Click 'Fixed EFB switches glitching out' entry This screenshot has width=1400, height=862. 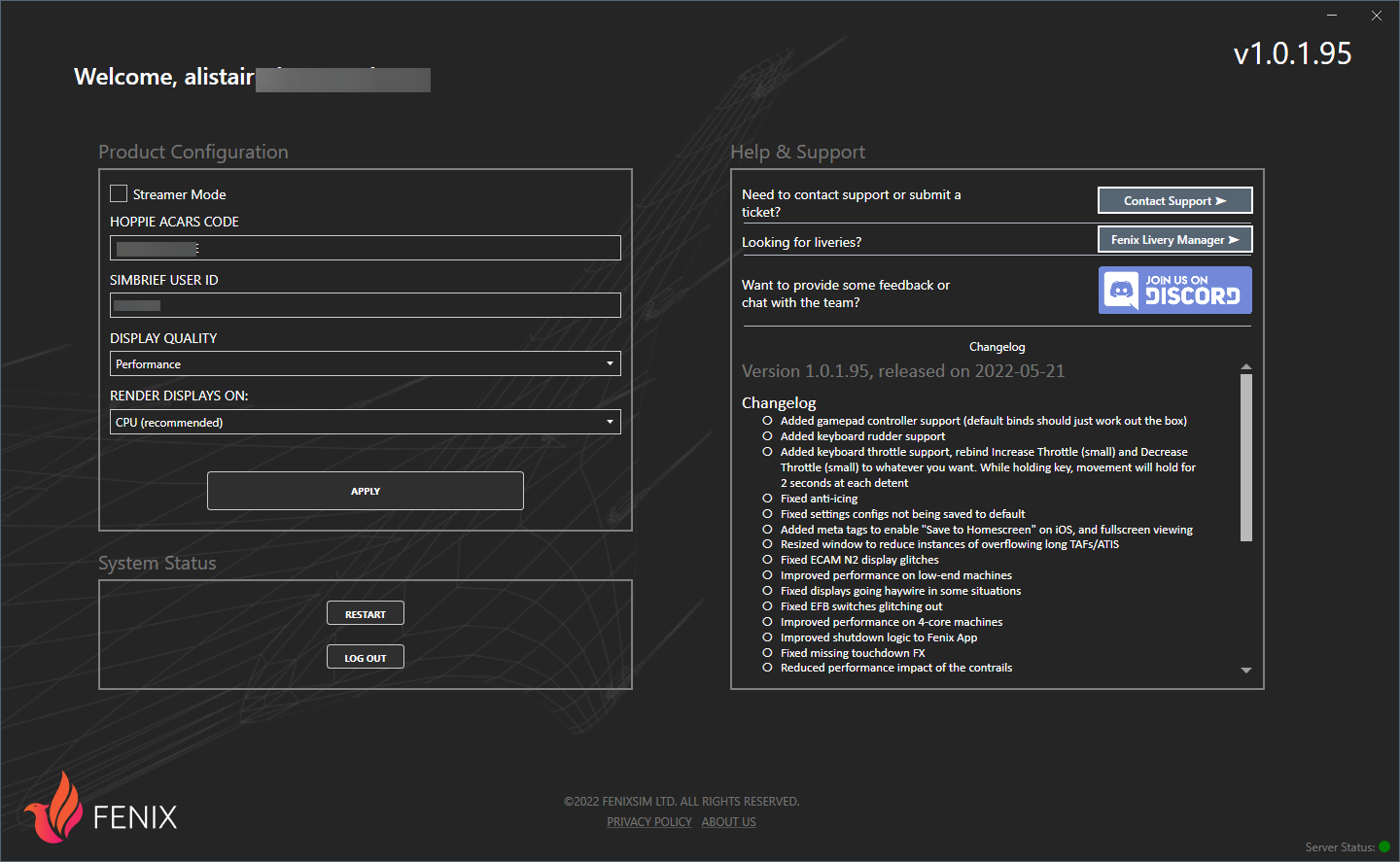(x=861, y=606)
